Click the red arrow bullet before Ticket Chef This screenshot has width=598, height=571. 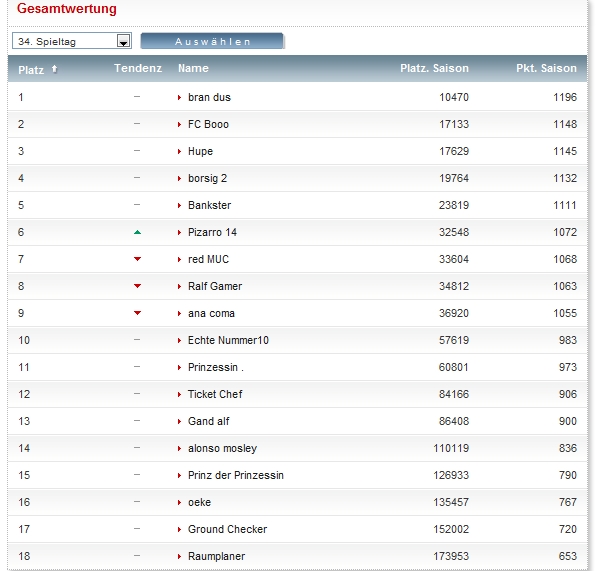(179, 394)
